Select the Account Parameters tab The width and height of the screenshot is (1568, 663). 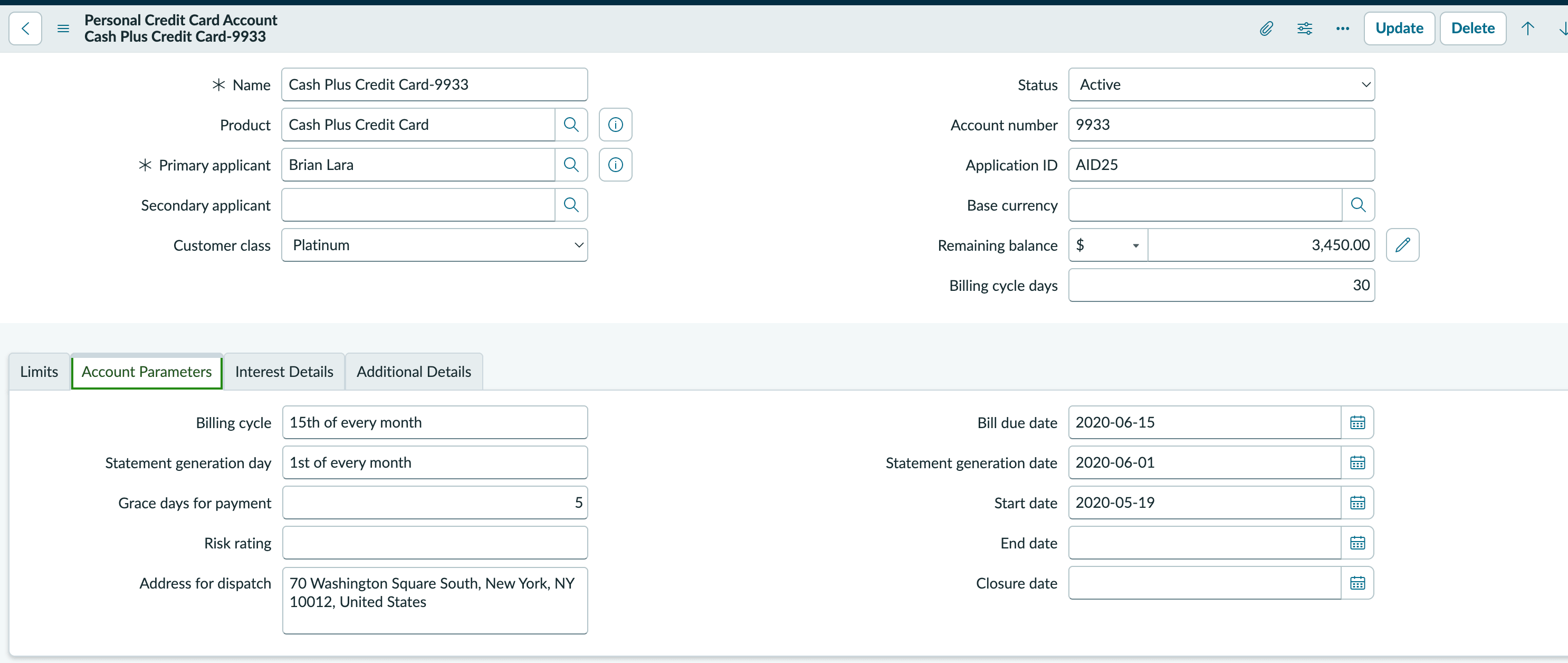coord(147,372)
